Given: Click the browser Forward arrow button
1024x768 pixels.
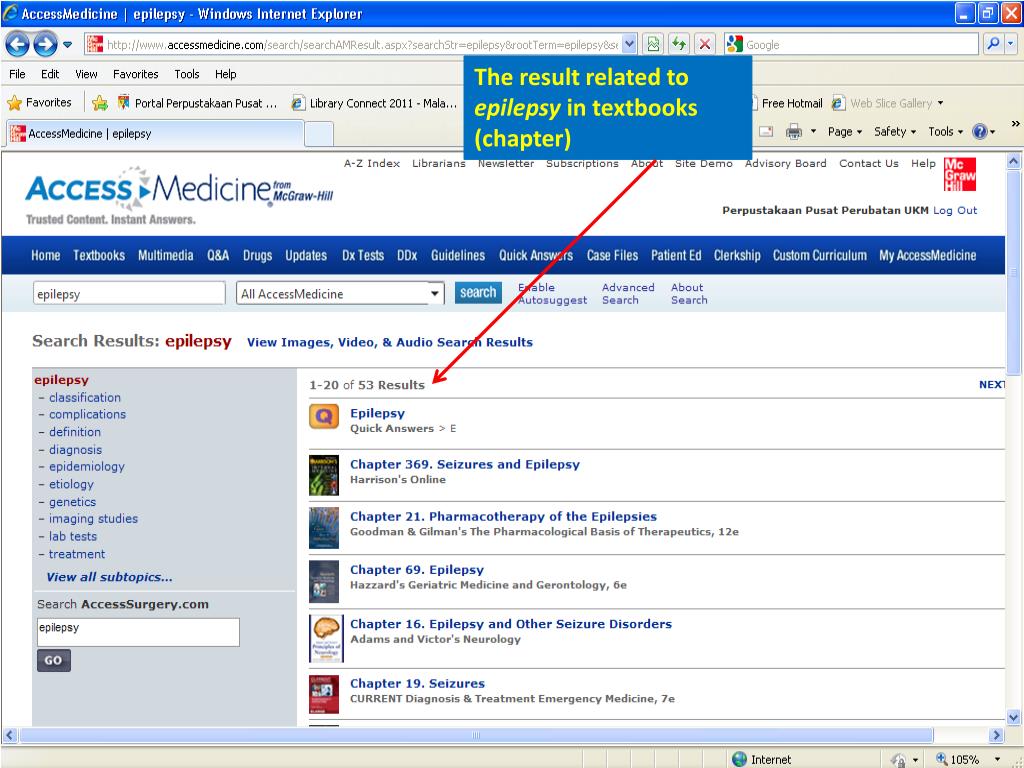Looking at the screenshot, I should (x=45, y=44).
